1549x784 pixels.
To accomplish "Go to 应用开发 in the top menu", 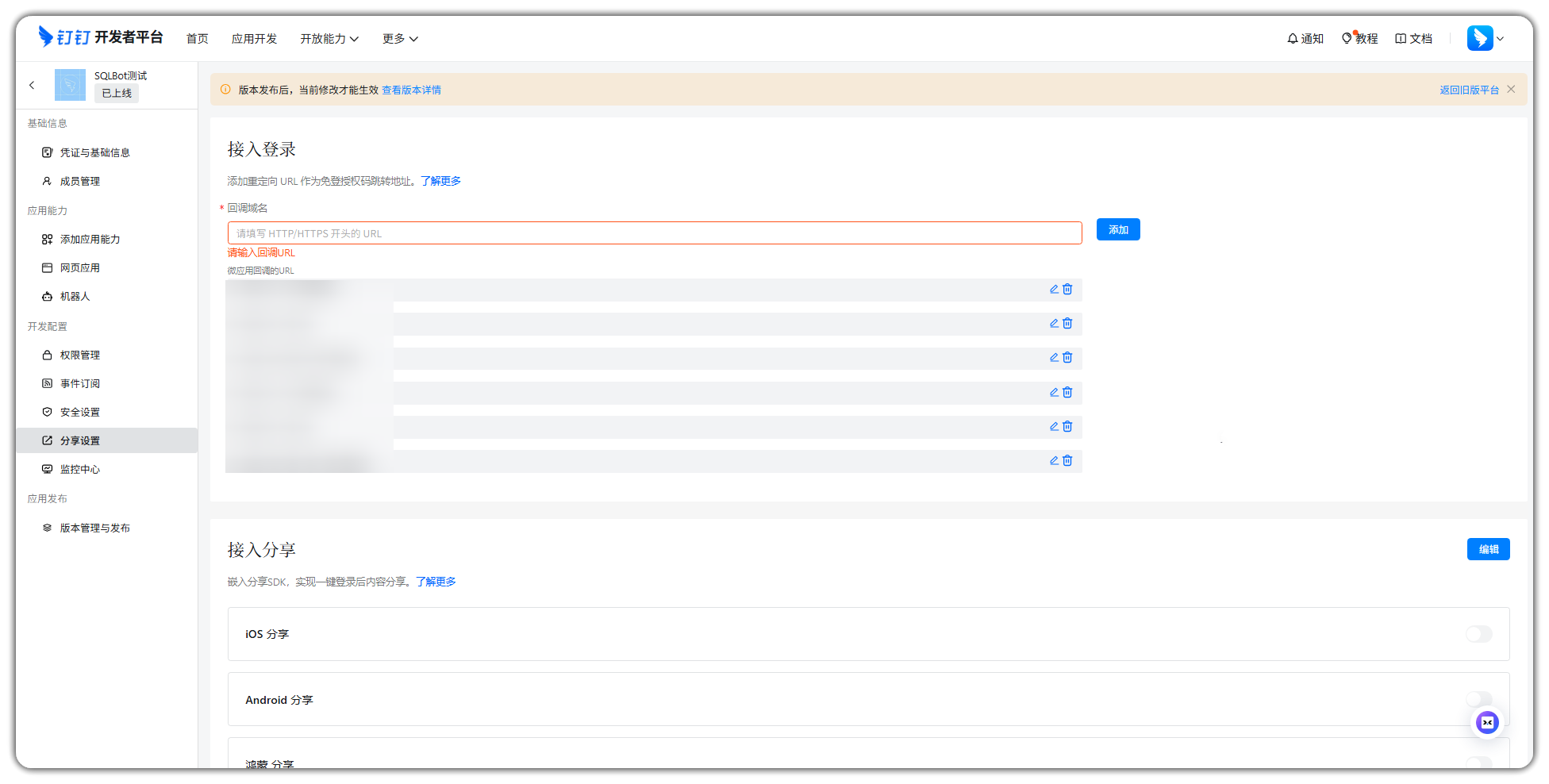I will pyautogui.click(x=254, y=39).
